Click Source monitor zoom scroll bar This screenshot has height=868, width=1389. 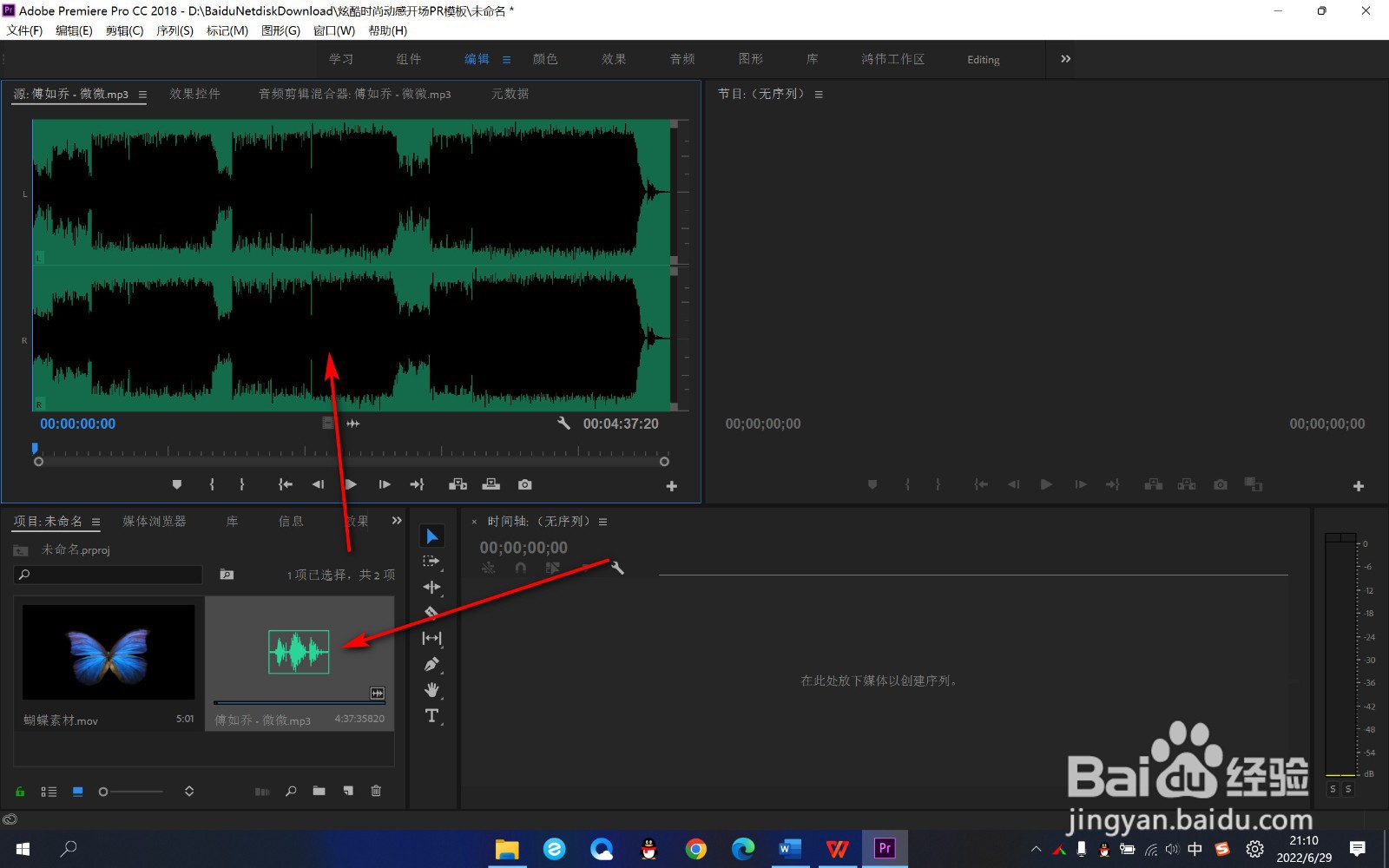[351, 462]
